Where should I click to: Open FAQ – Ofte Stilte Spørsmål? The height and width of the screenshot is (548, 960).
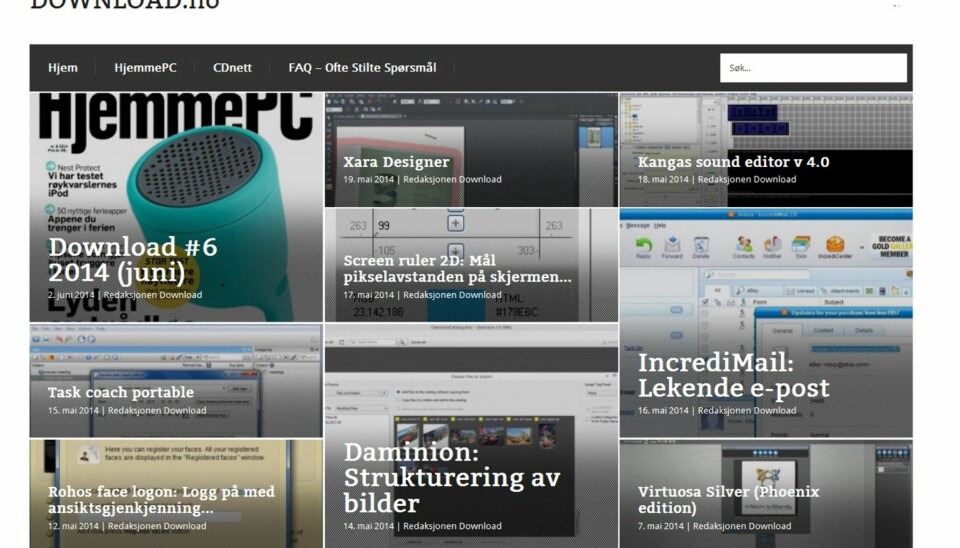click(x=362, y=68)
